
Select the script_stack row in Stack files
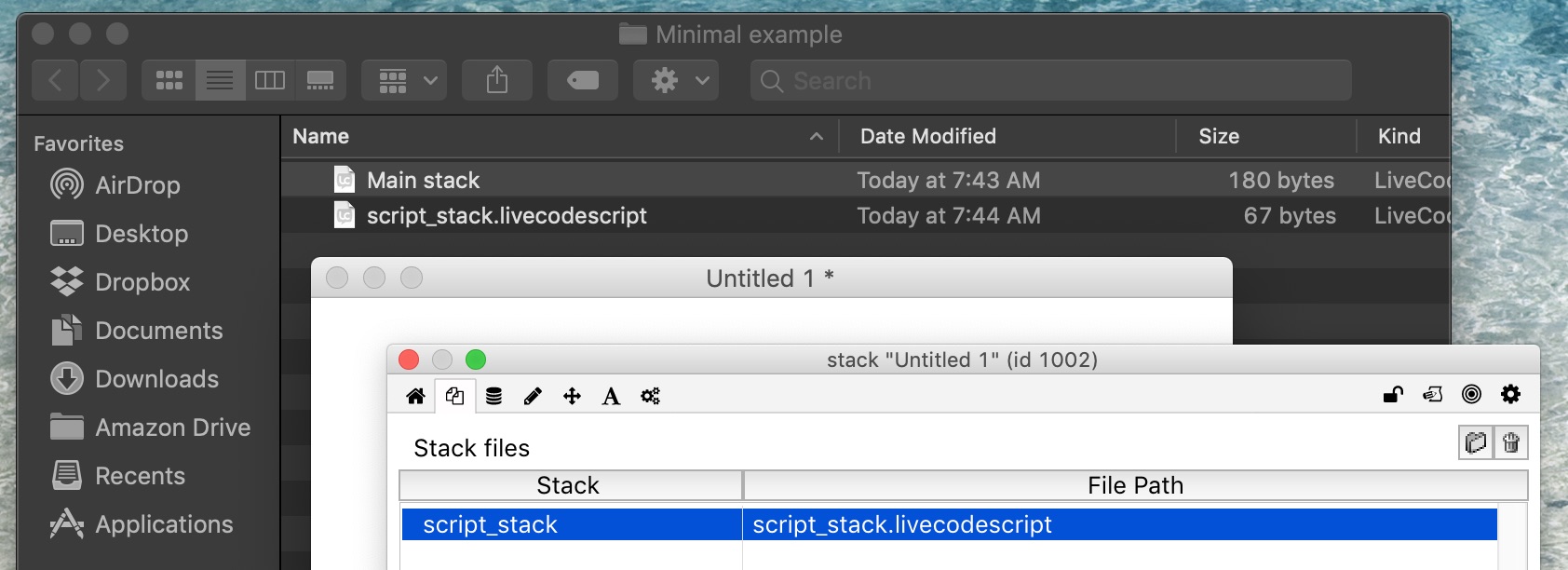tap(491, 525)
